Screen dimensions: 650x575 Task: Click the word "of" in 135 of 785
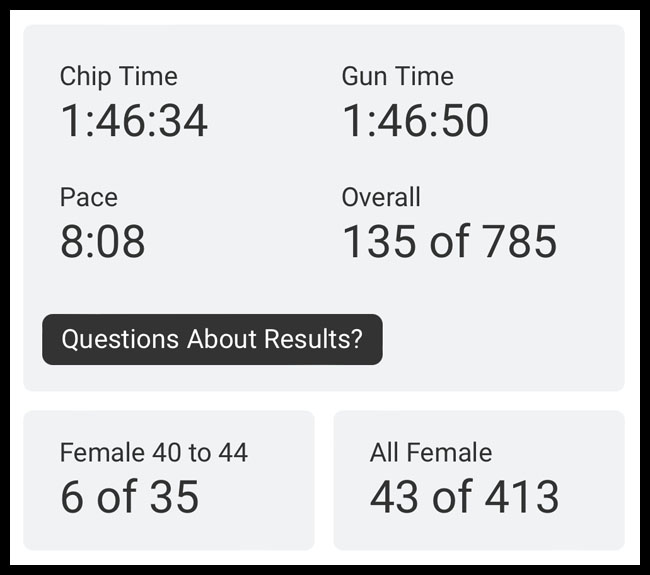pyautogui.click(x=449, y=242)
